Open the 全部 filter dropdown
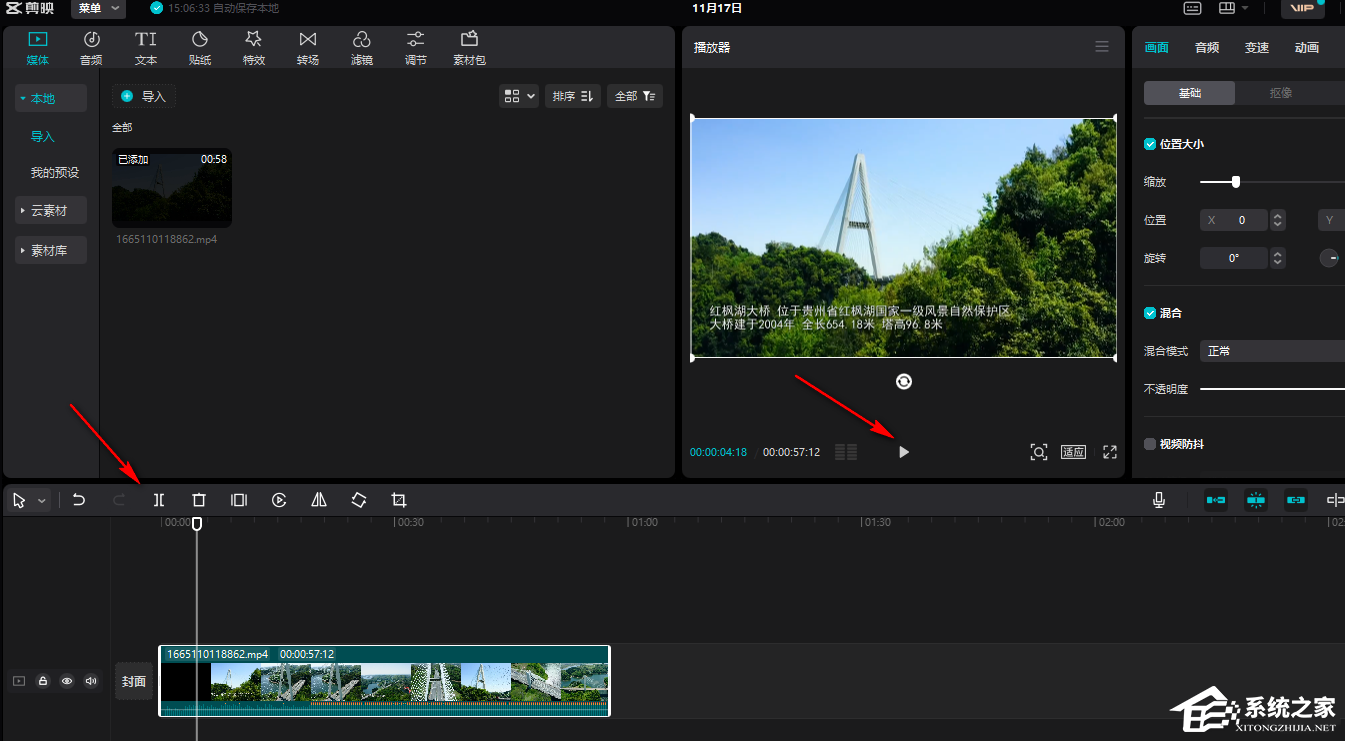This screenshot has width=1345, height=741. coord(635,96)
